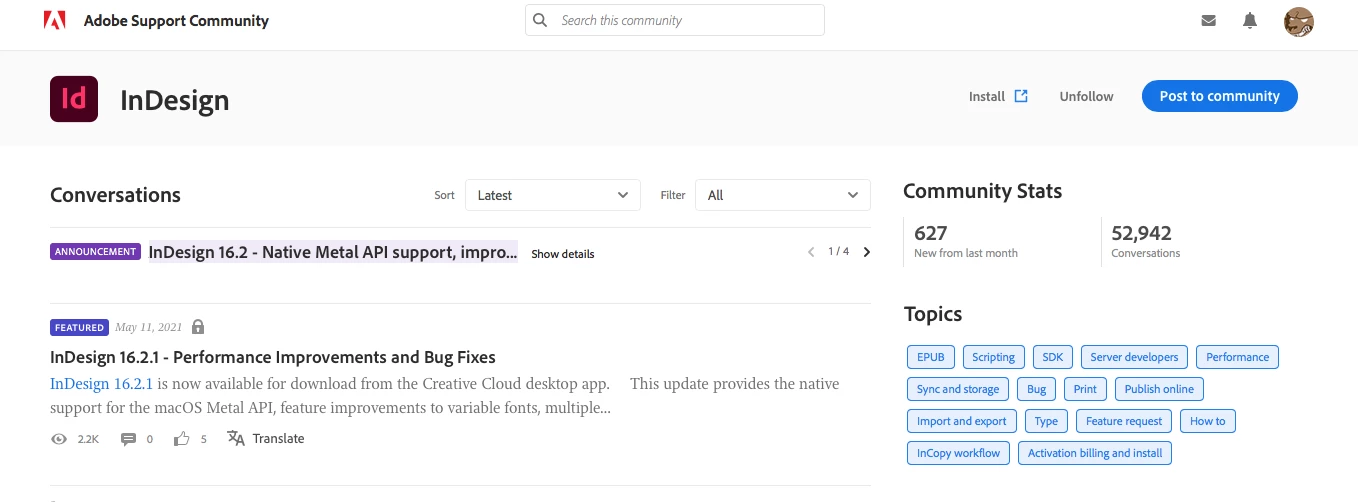Select the Import and export topic tag
This screenshot has width=1358, height=502.
pyautogui.click(x=962, y=421)
